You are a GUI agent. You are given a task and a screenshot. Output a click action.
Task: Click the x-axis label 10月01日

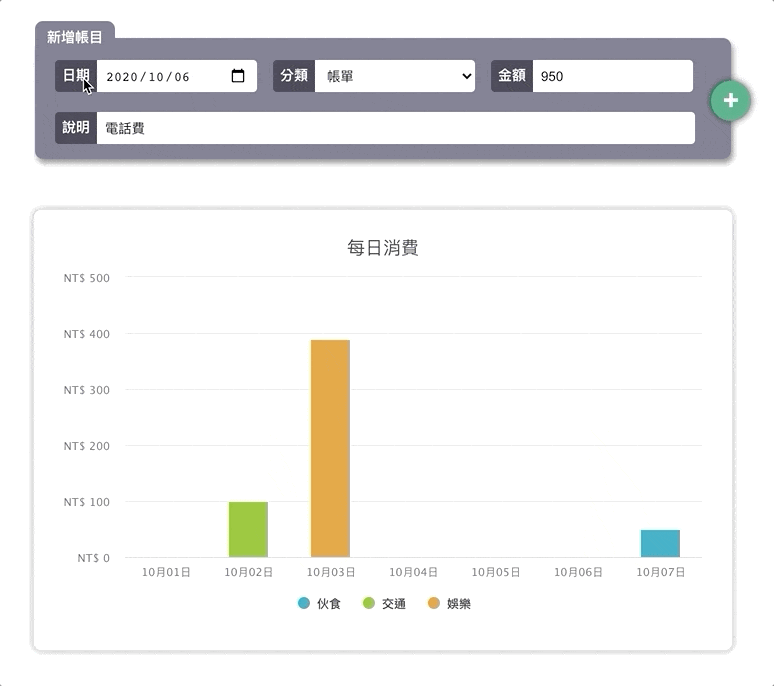(166, 572)
